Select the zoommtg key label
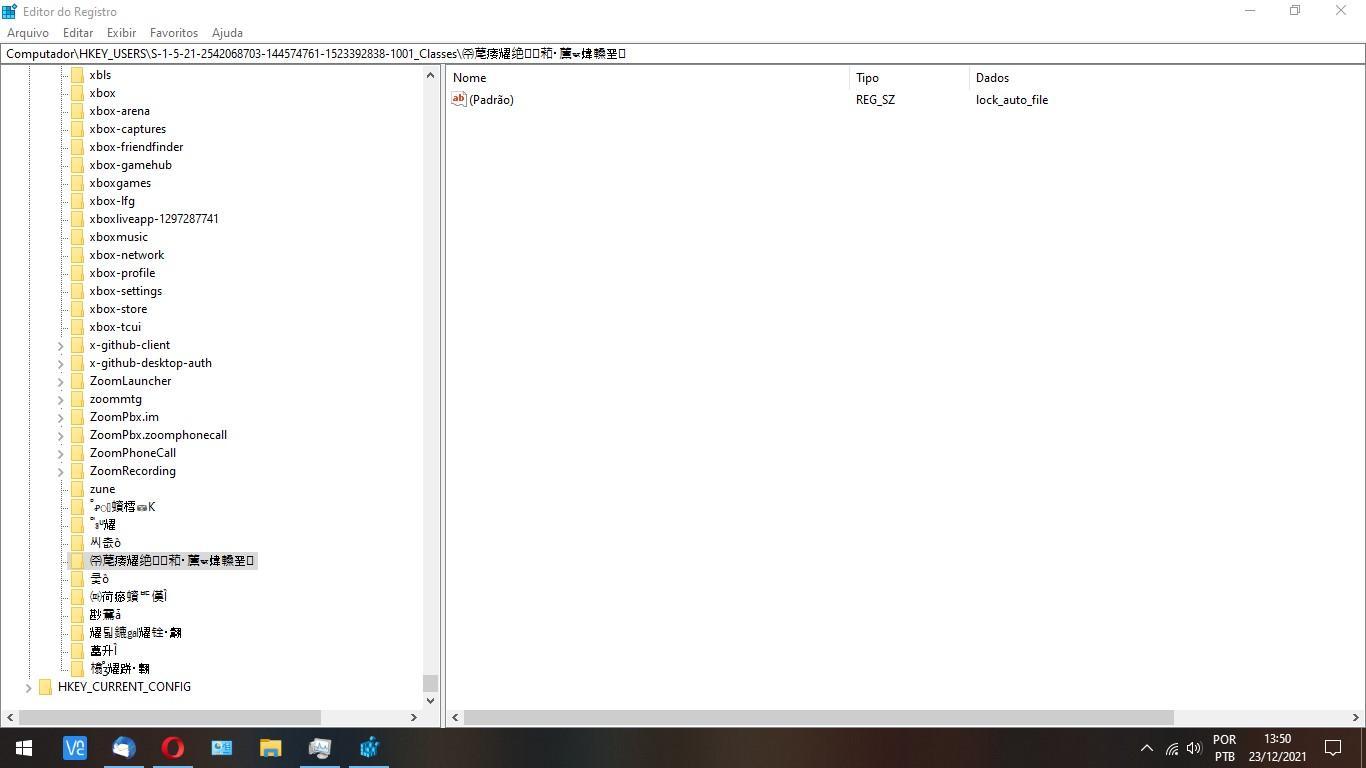This screenshot has width=1366, height=768. 116,399
